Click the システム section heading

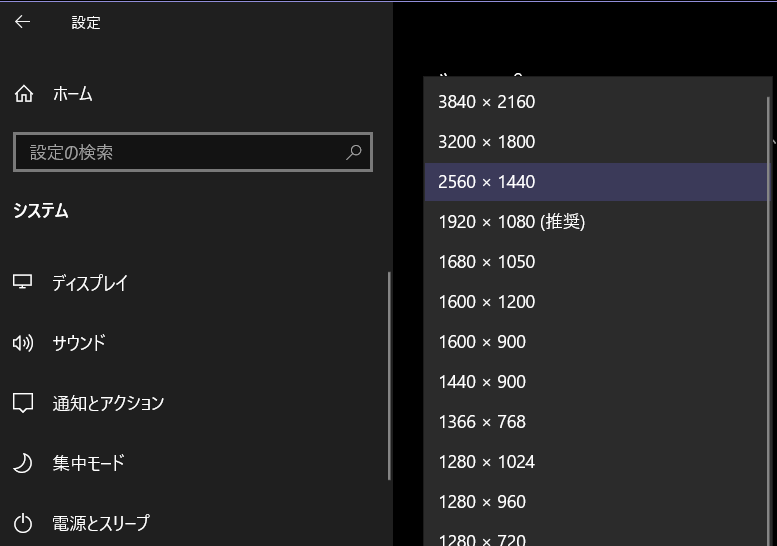point(41,211)
